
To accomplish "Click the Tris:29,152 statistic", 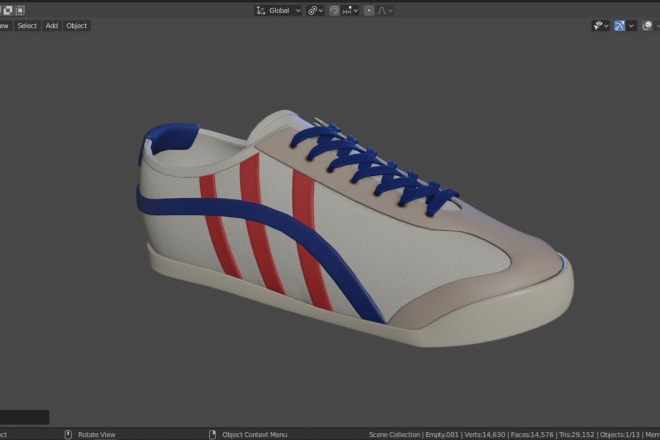I will [x=577, y=435].
